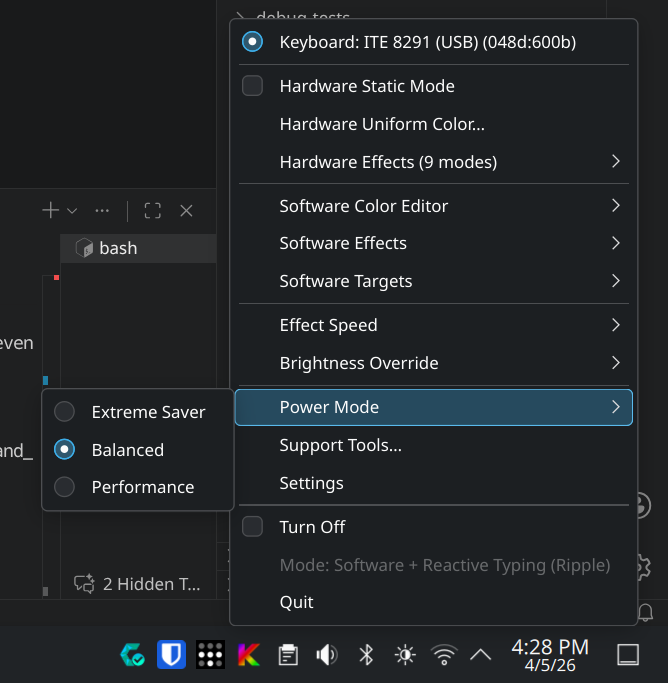This screenshot has height=683, width=668.
Task: Open Settings from the tray menu
Action: coord(434,483)
